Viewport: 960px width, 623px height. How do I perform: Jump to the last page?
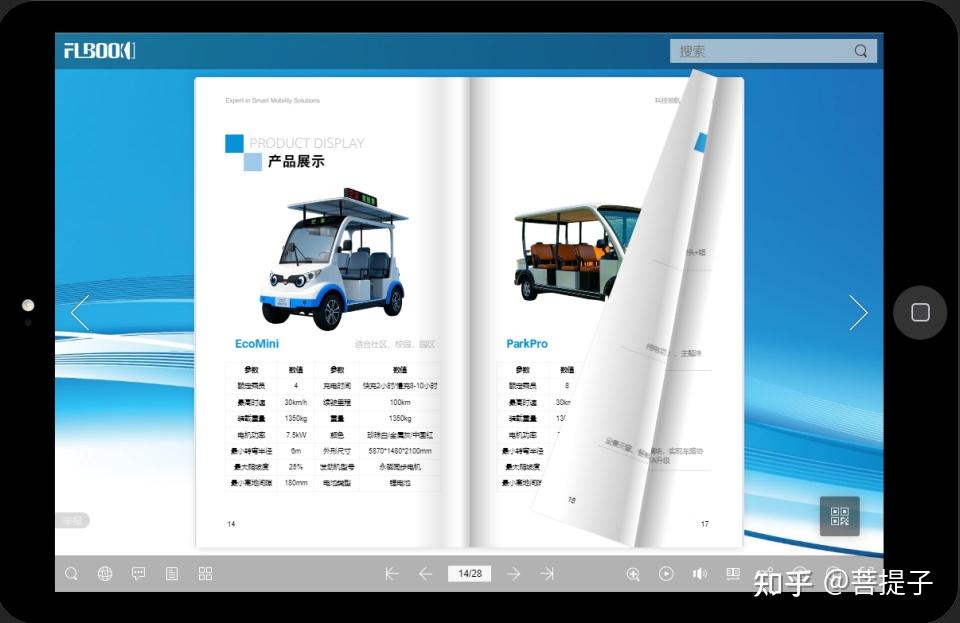click(x=547, y=574)
